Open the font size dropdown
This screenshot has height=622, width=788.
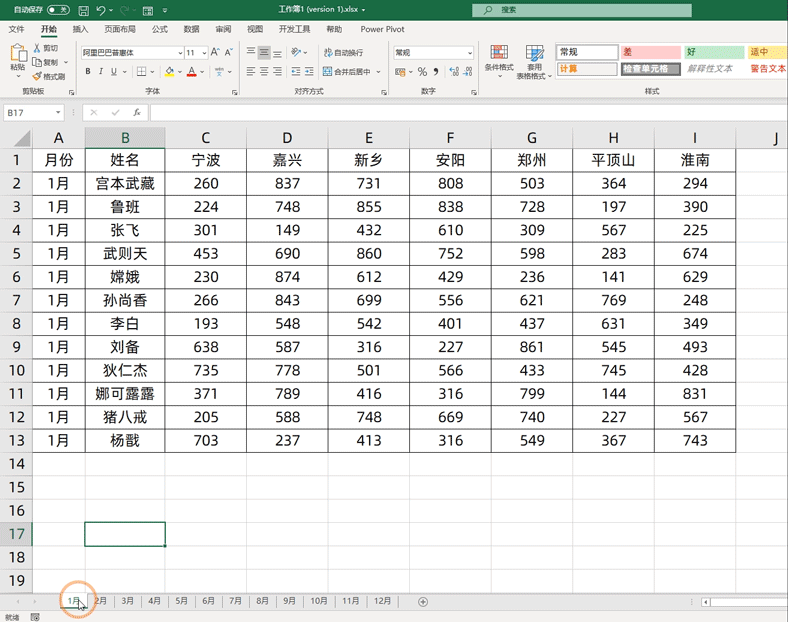tap(204, 53)
